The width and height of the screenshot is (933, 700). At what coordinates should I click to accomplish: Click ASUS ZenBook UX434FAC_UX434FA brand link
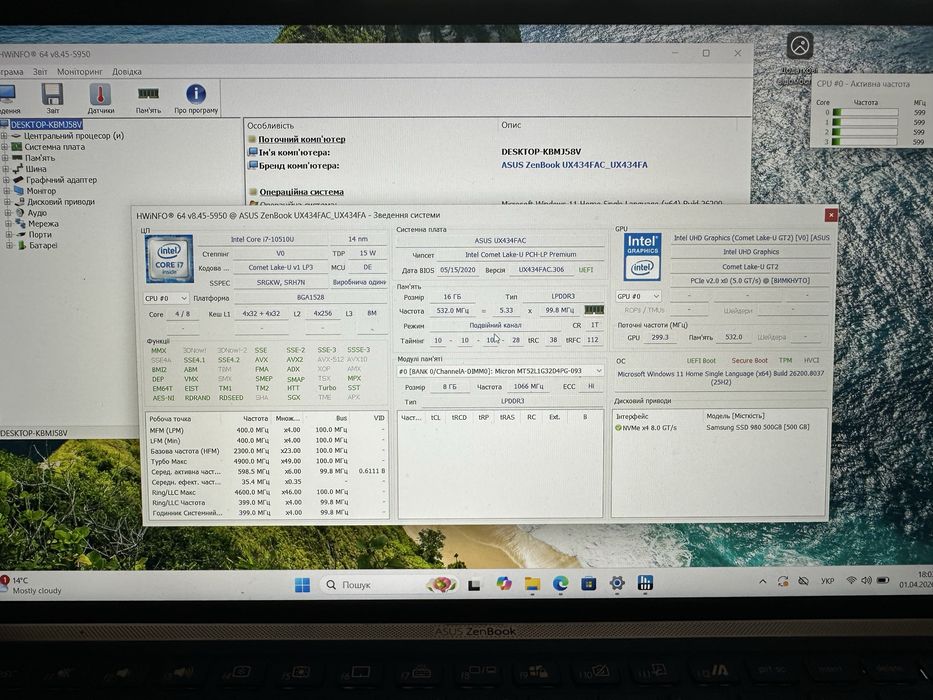[x=574, y=165]
